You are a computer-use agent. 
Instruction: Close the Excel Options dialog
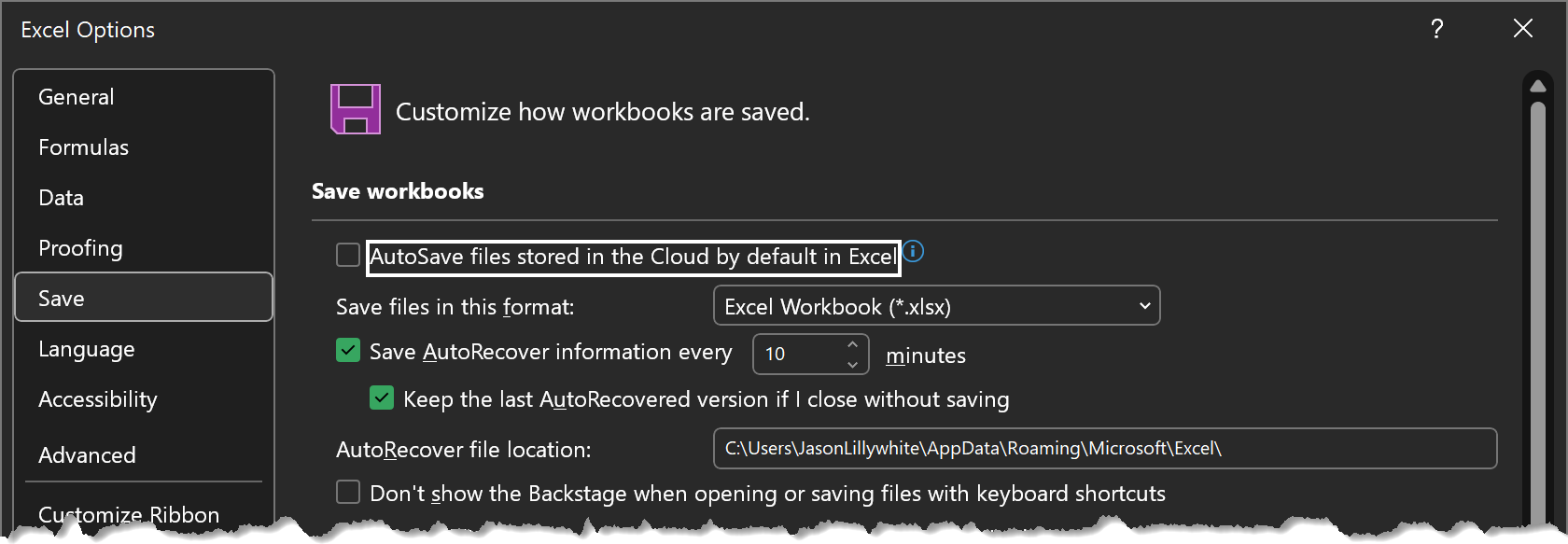(x=1523, y=29)
